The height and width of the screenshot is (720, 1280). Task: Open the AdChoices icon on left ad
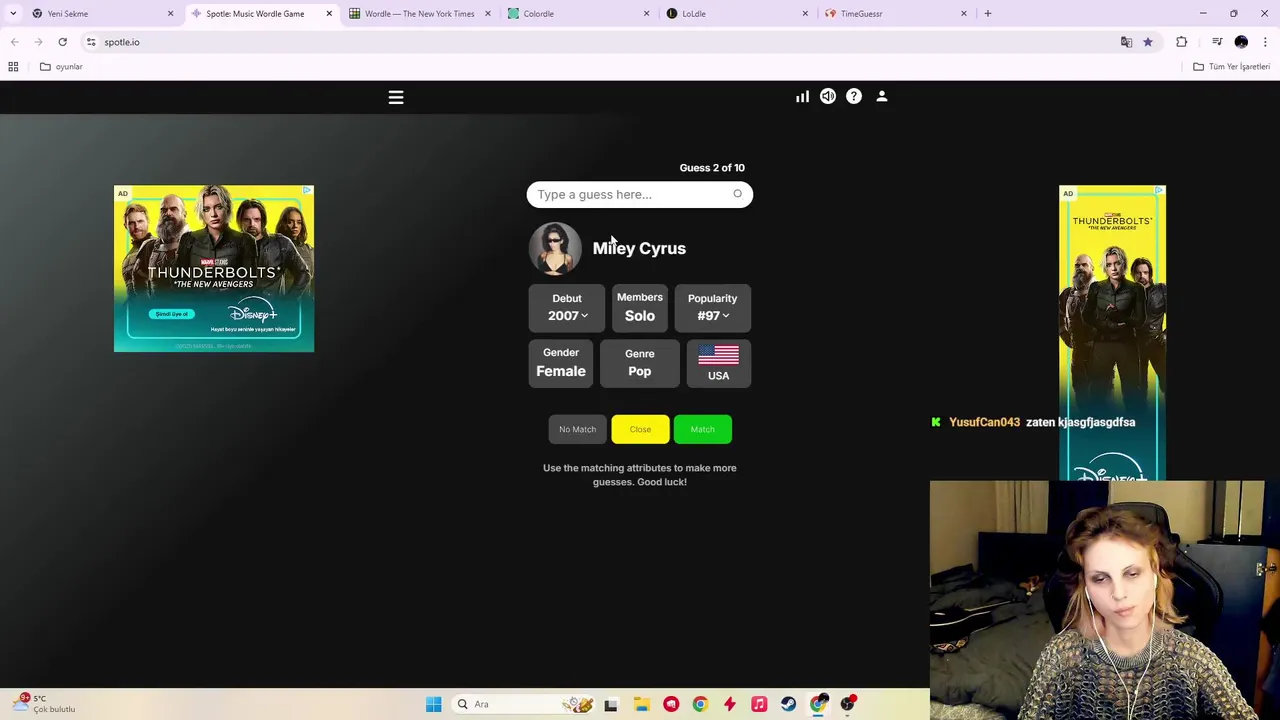tap(307, 190)
